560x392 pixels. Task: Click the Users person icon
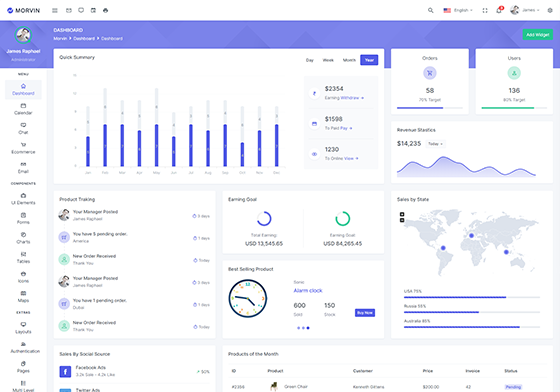point(514,73)
